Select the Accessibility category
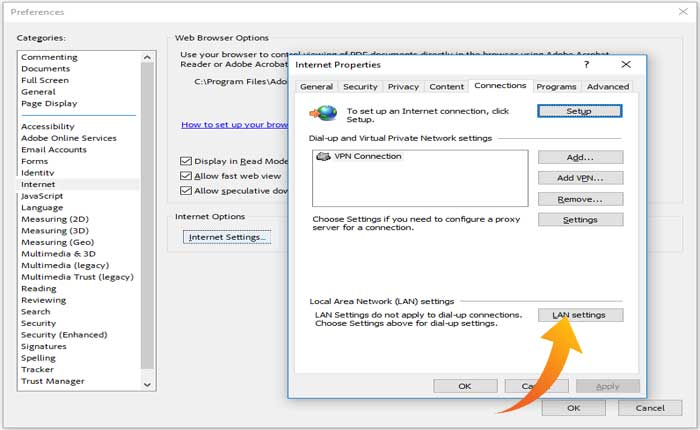Screen dimensions: 700x430 48,126
